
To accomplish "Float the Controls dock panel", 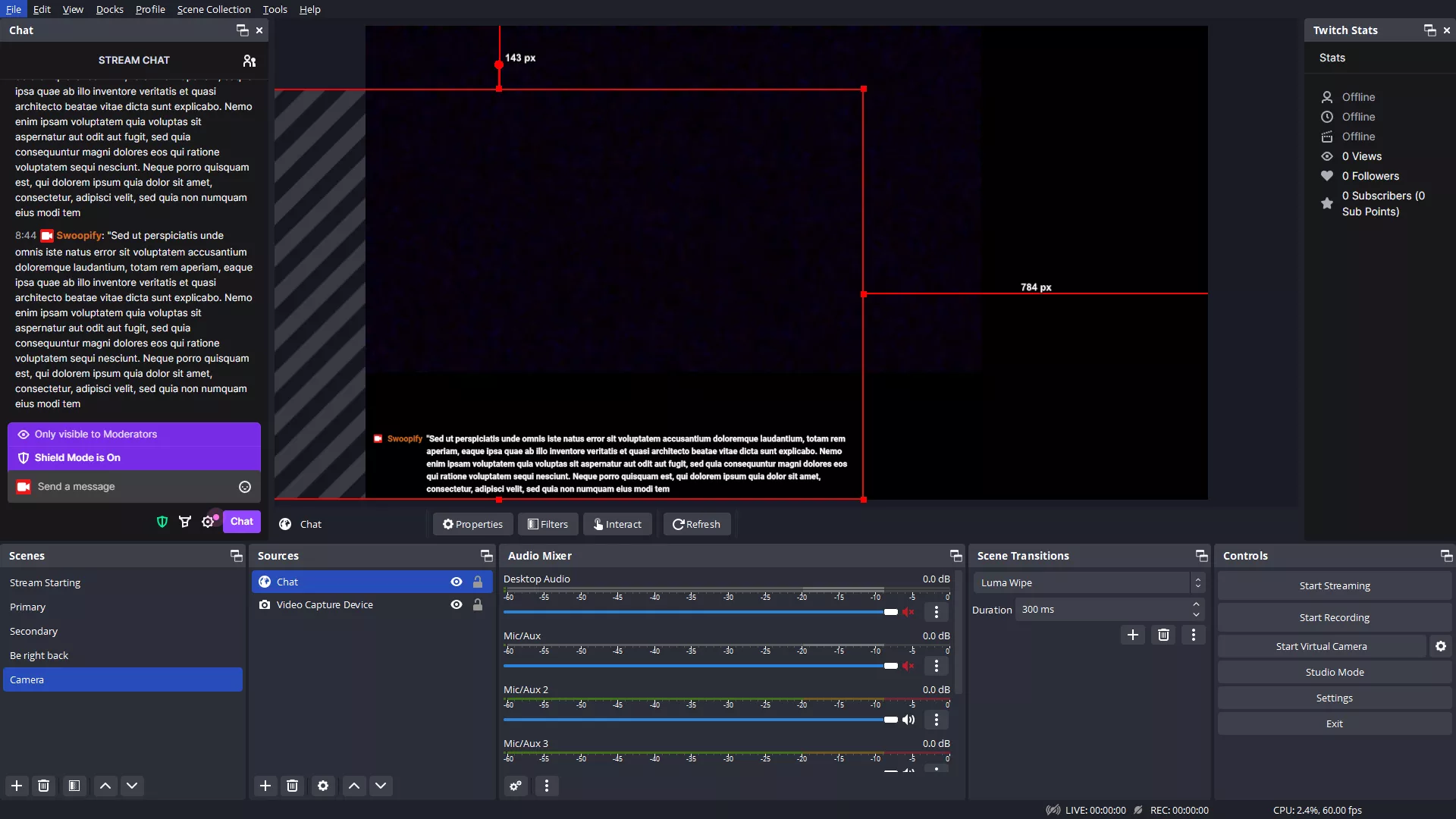I will pos(1447,556).
